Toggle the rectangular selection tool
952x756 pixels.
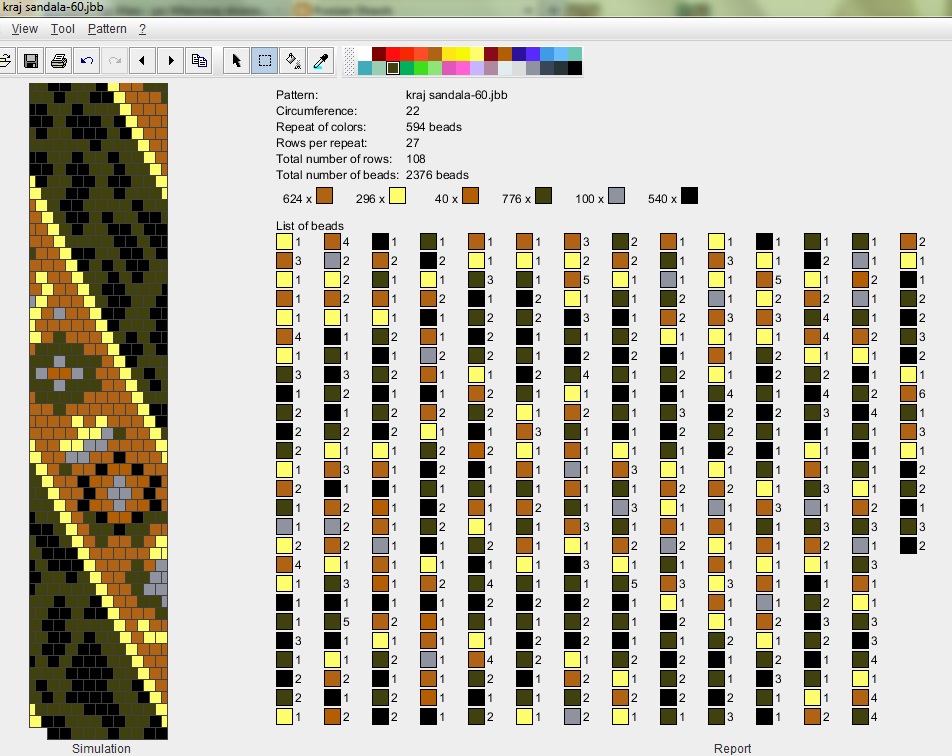(x=264, y=61)
